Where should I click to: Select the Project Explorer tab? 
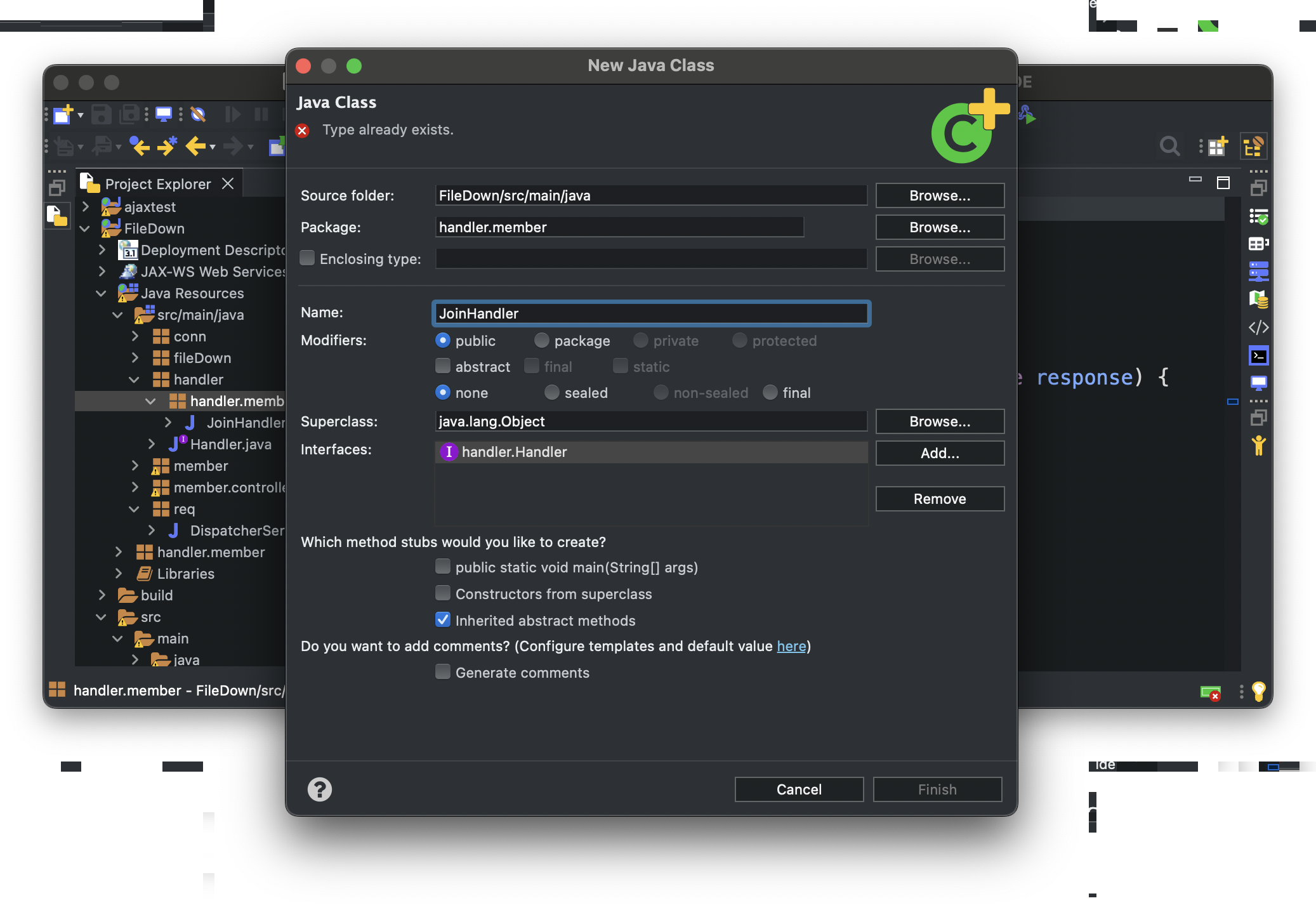(x=157, y=184)
